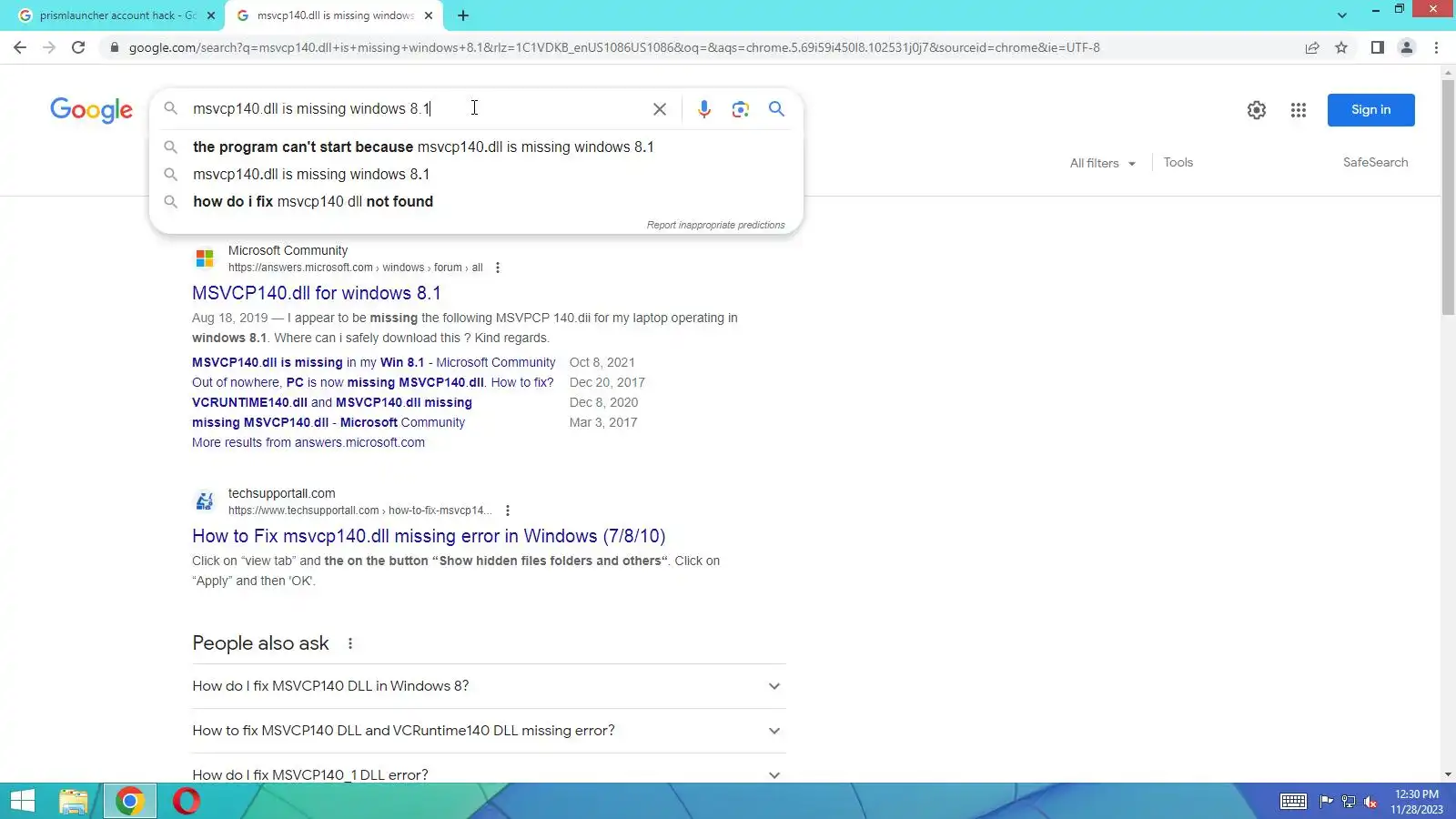Click the site lock icon in address bar
The image size is (1456, 819).
(x=114, y=47)
